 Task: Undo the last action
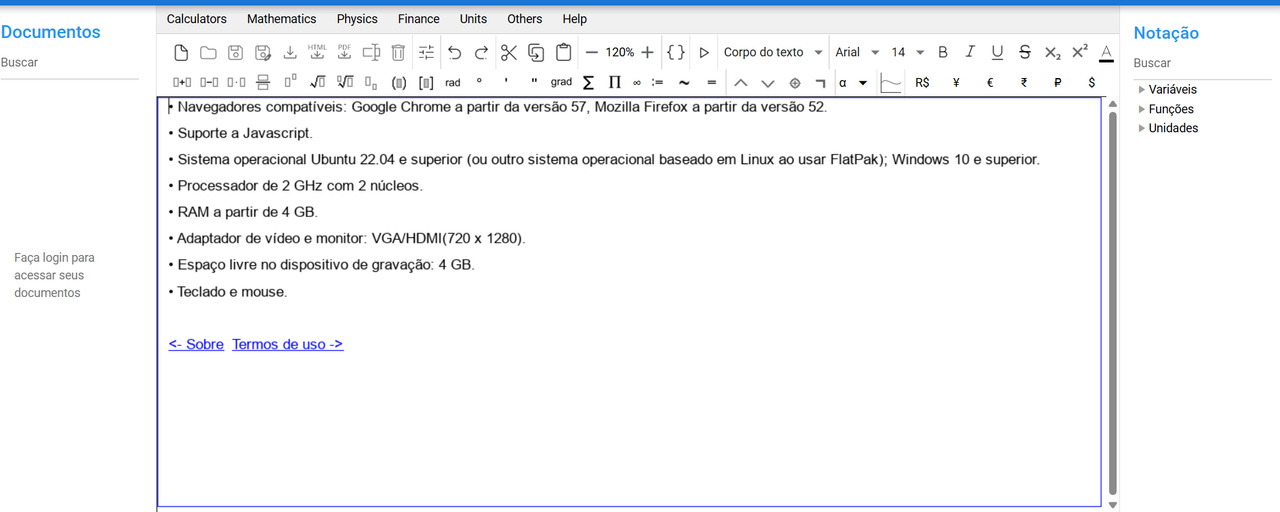pos(454,52)
